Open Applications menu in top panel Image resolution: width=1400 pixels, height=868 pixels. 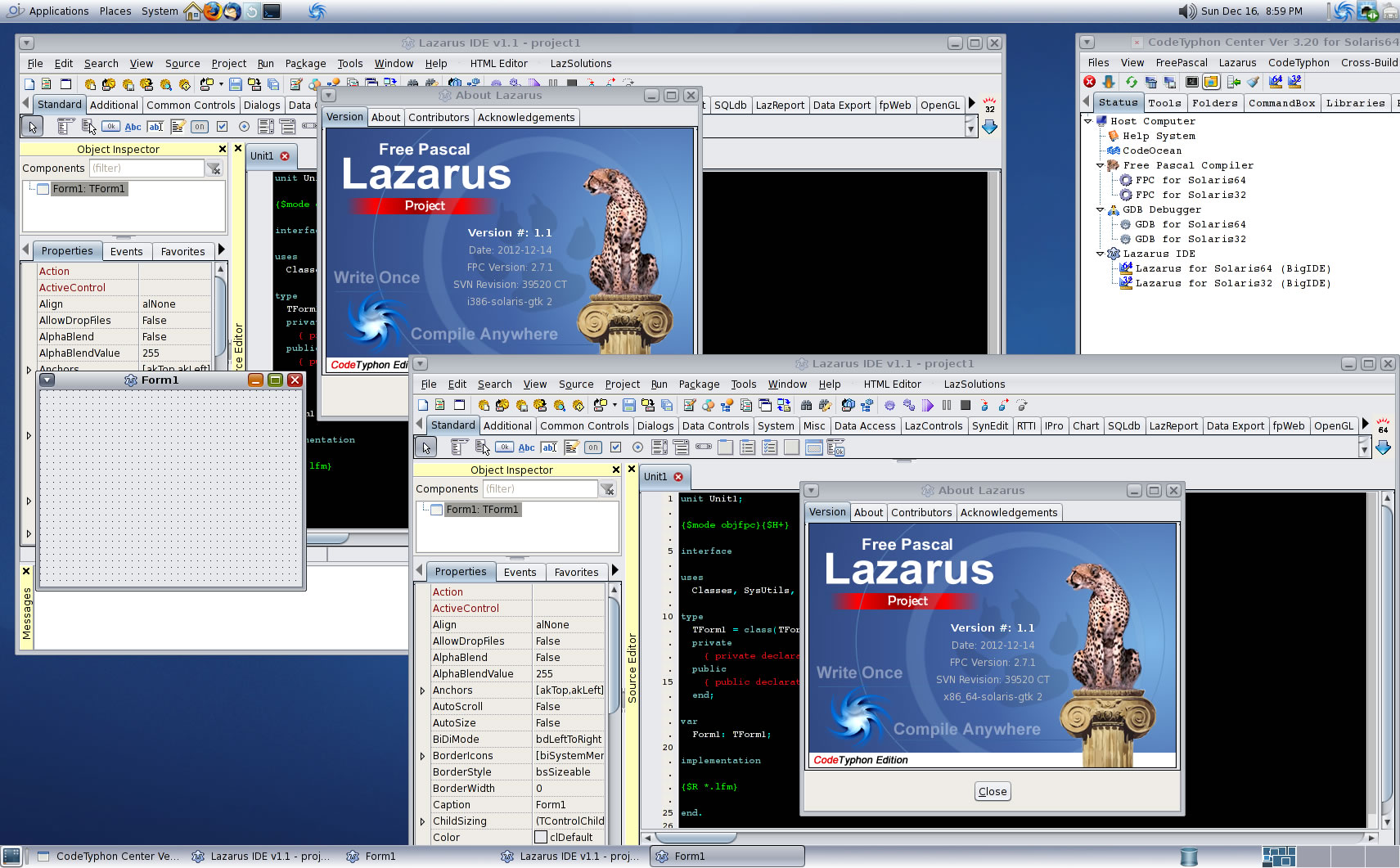tap(59, 11)
